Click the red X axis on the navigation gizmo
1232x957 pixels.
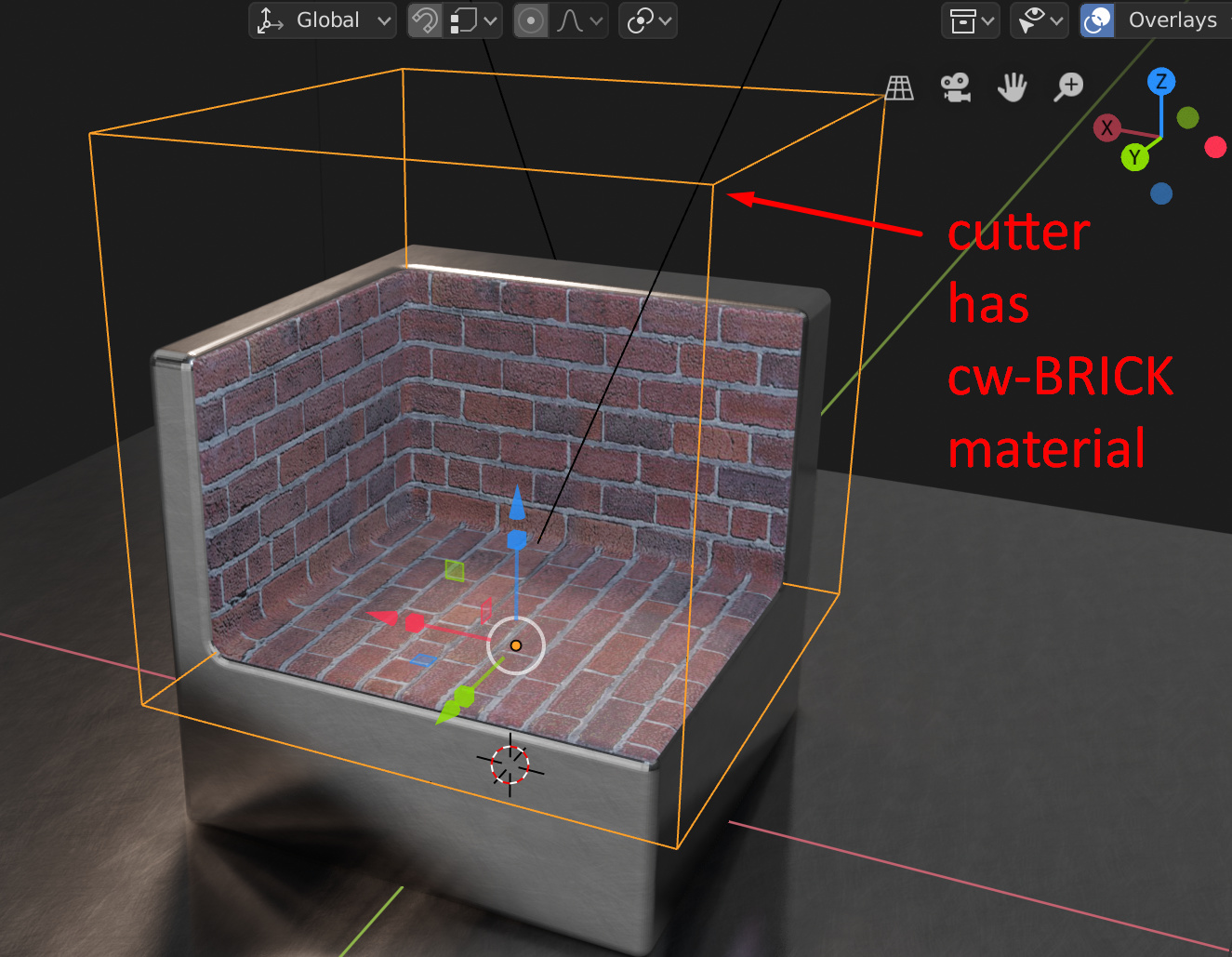tap(1107, 127)
